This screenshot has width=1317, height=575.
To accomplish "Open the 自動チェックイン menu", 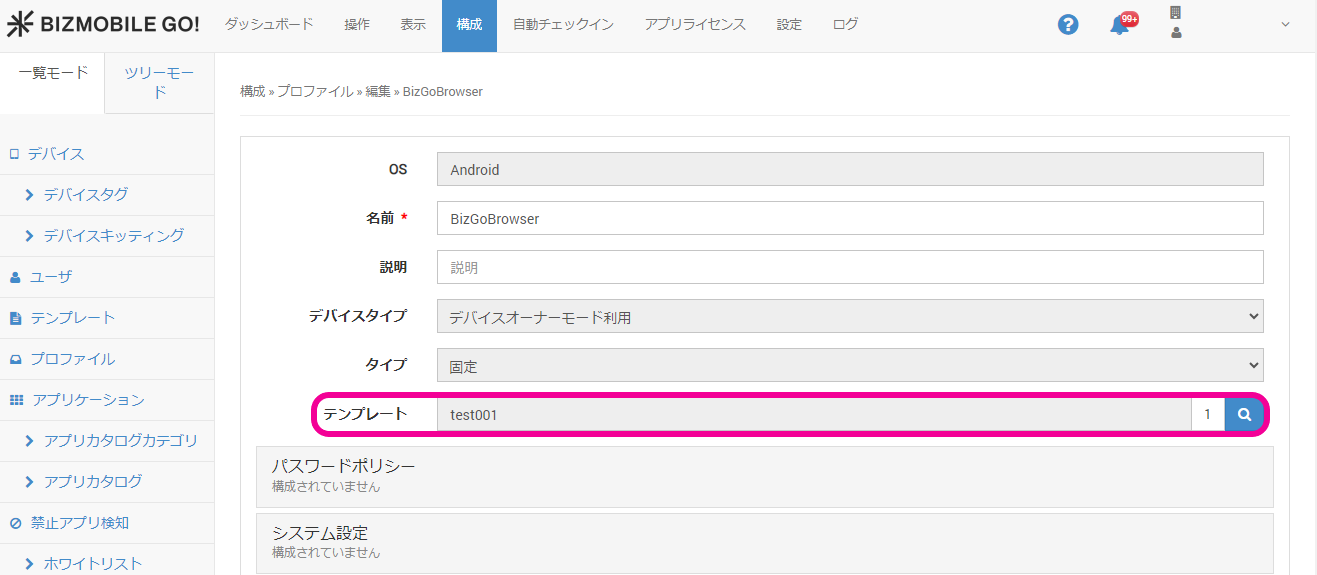I will [563, 25].
